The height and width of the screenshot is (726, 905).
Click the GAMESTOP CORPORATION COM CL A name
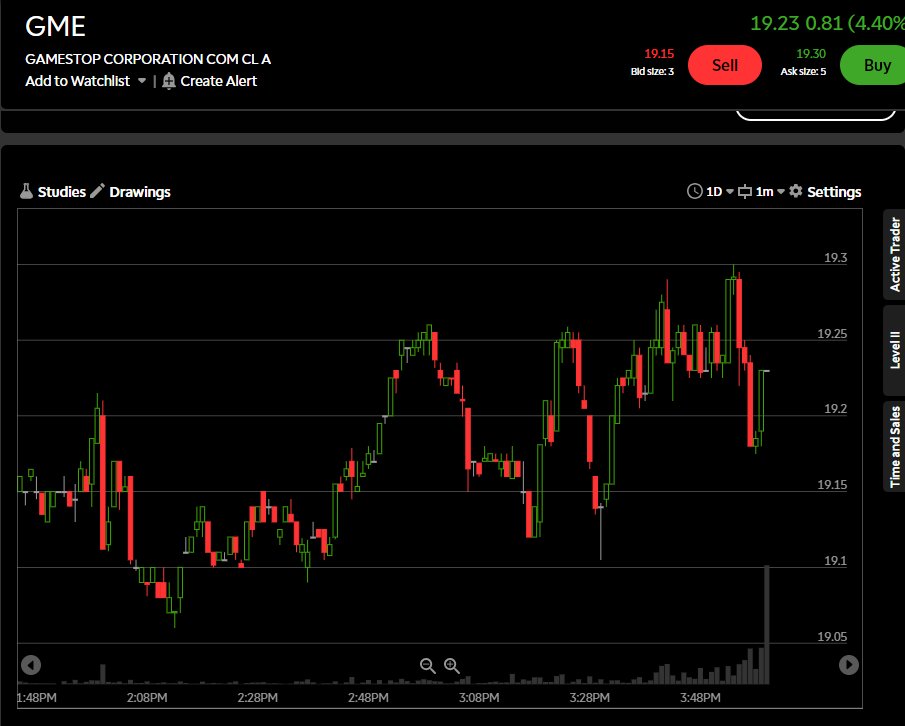coord(148,59)
